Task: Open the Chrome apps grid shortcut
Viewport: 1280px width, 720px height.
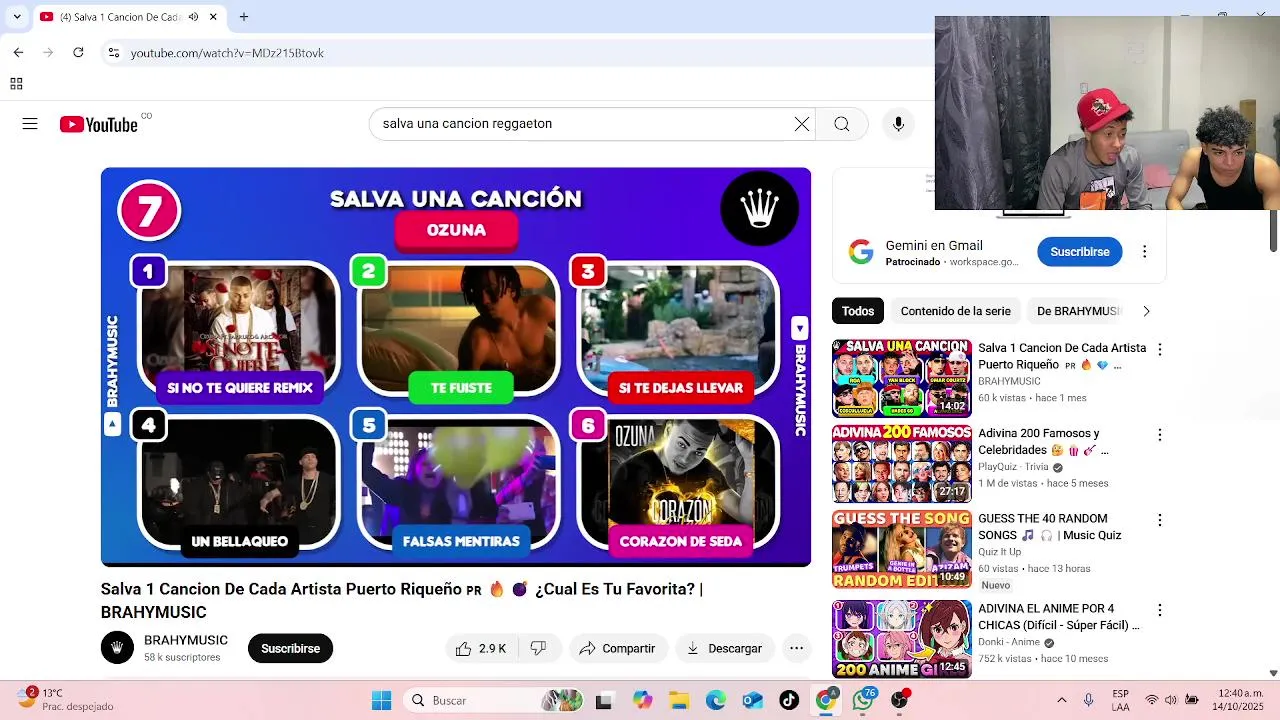Action: coord(16,84)
